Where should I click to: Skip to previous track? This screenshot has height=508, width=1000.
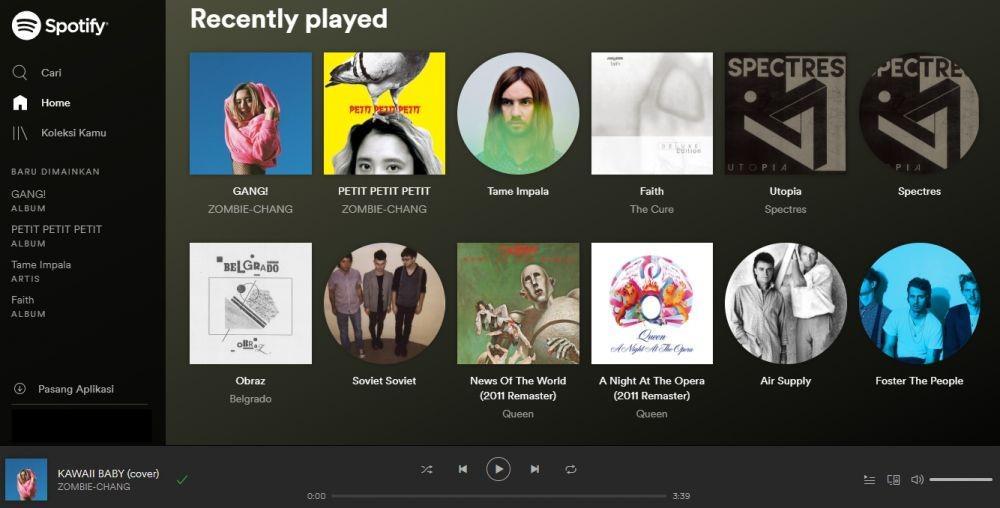pos(463,469)
